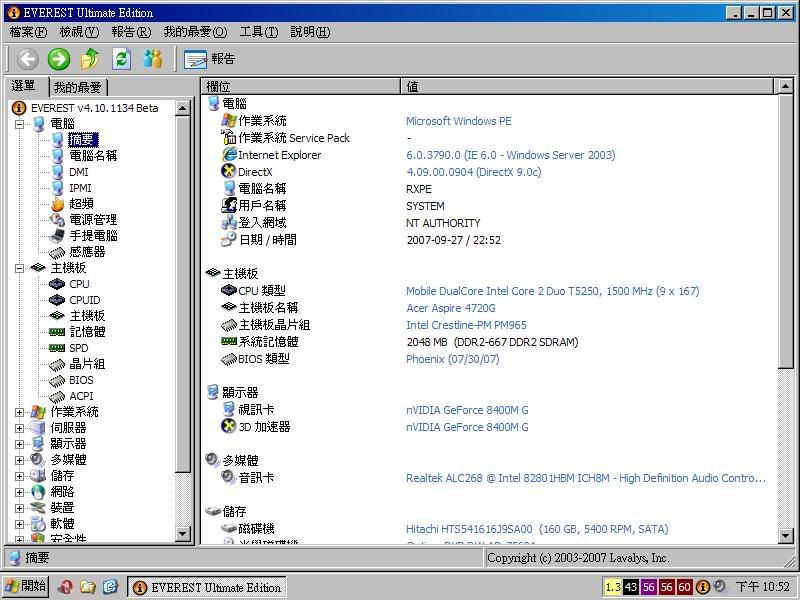Select the CPUID tree item
The height and width of the screenshot is (600, 800).
[85, 300]
